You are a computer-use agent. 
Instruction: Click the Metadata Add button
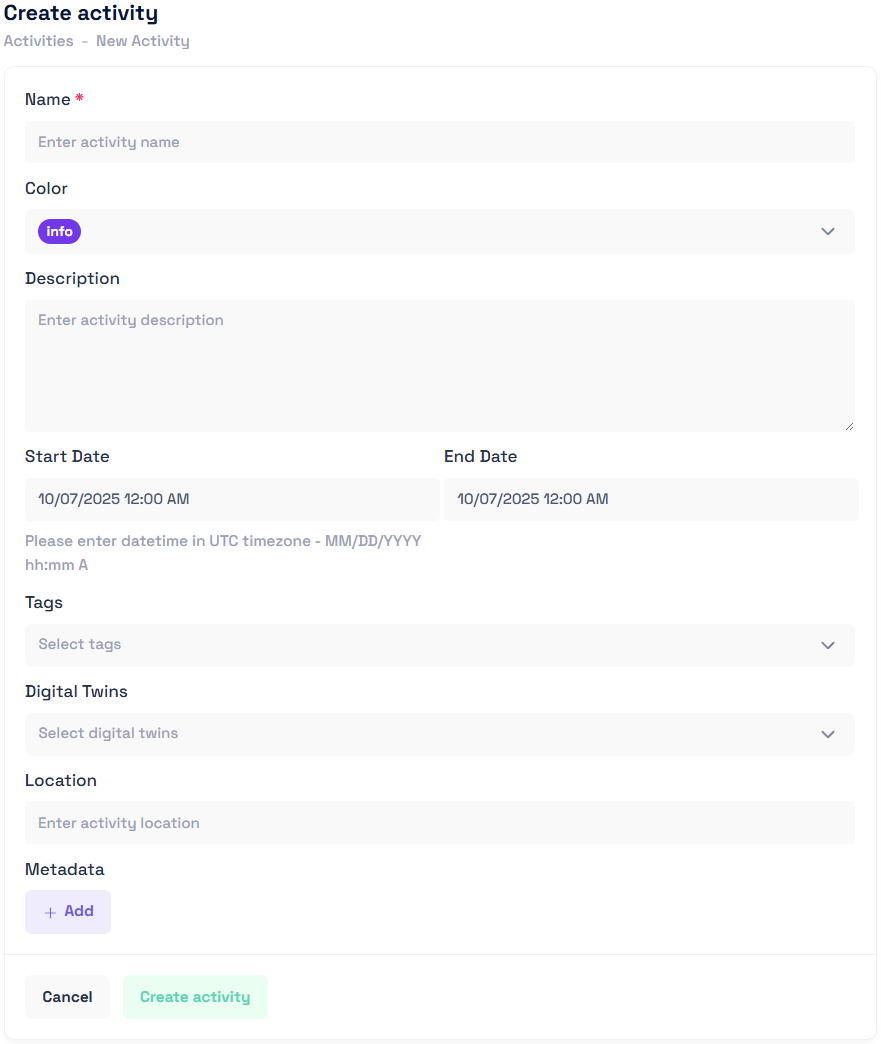[67, 911]
